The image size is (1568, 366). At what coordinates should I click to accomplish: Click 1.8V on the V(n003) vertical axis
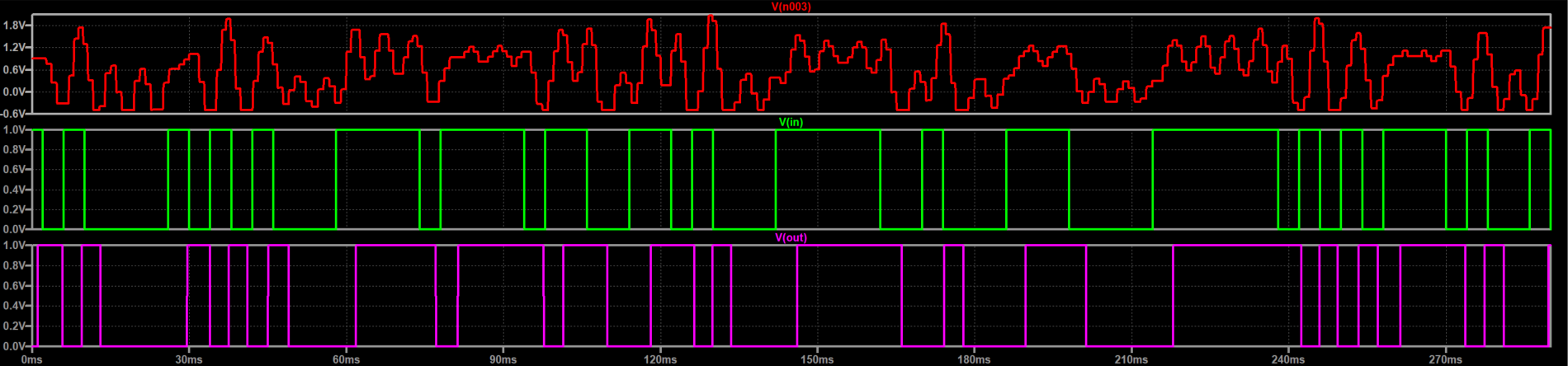15,26
